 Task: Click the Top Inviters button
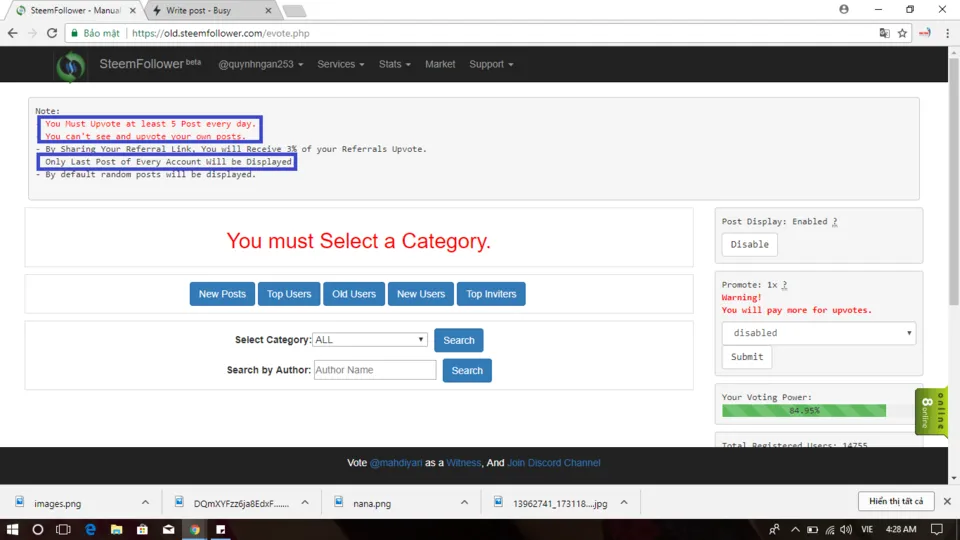(491, 294)
